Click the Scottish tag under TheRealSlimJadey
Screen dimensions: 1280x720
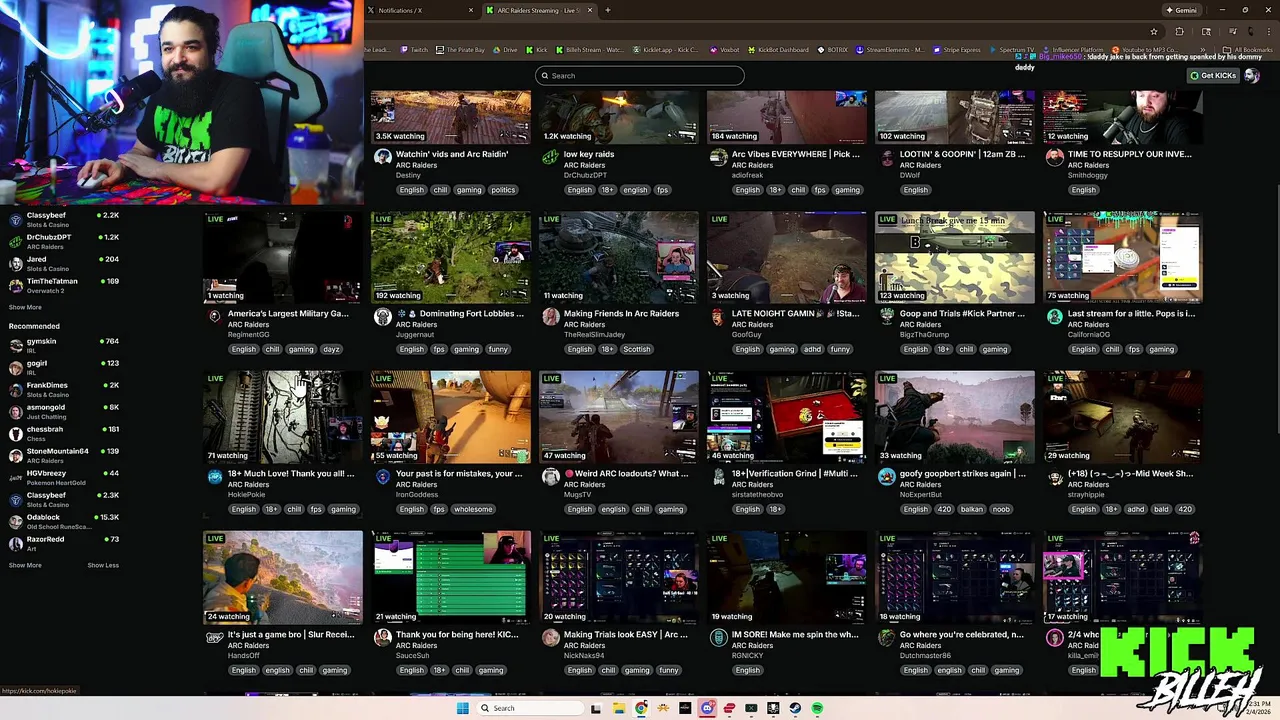637,350
